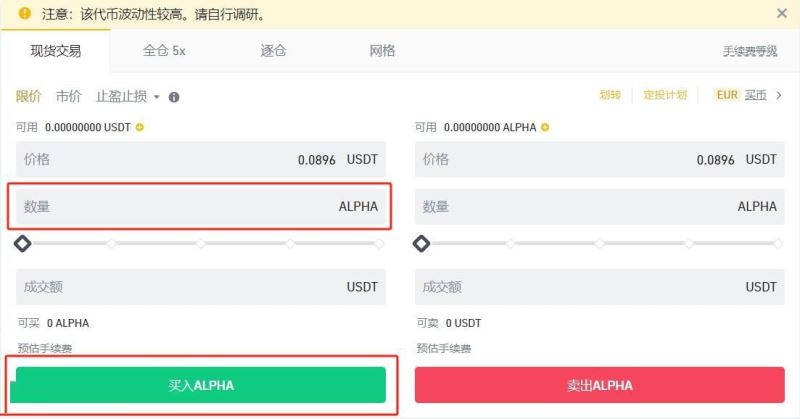
Task: Select the 限价 limit order type
Action: 29,96
